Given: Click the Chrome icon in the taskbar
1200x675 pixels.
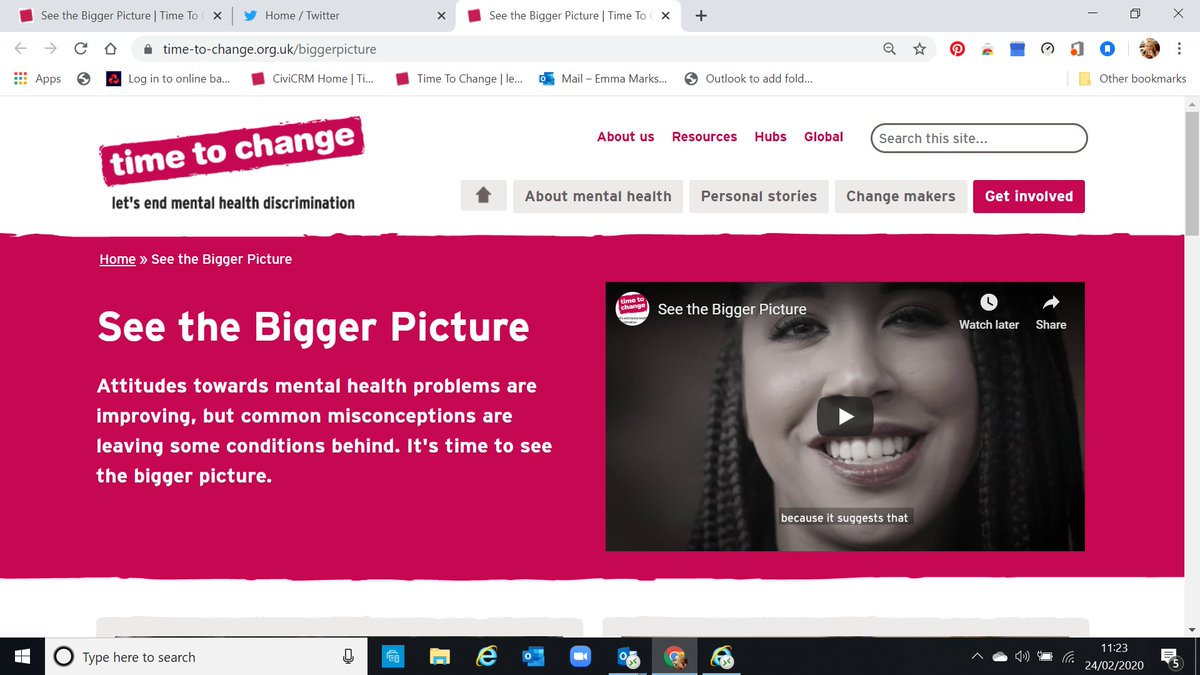Looking at the screenshot, I should [674, 657].
